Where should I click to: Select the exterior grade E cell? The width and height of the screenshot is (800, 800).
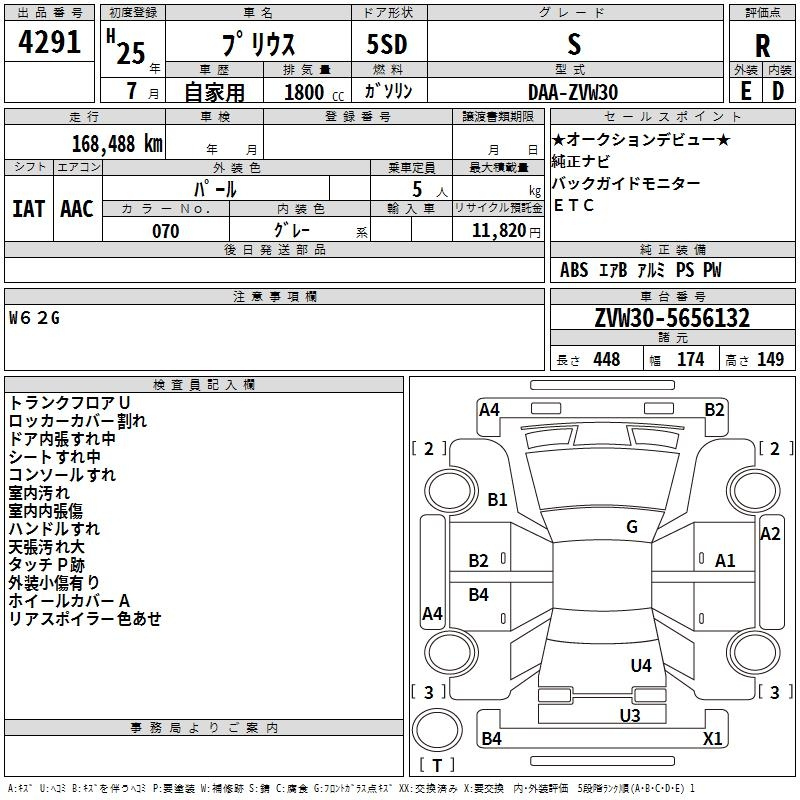pyautogui.click(x=745, y=91)
